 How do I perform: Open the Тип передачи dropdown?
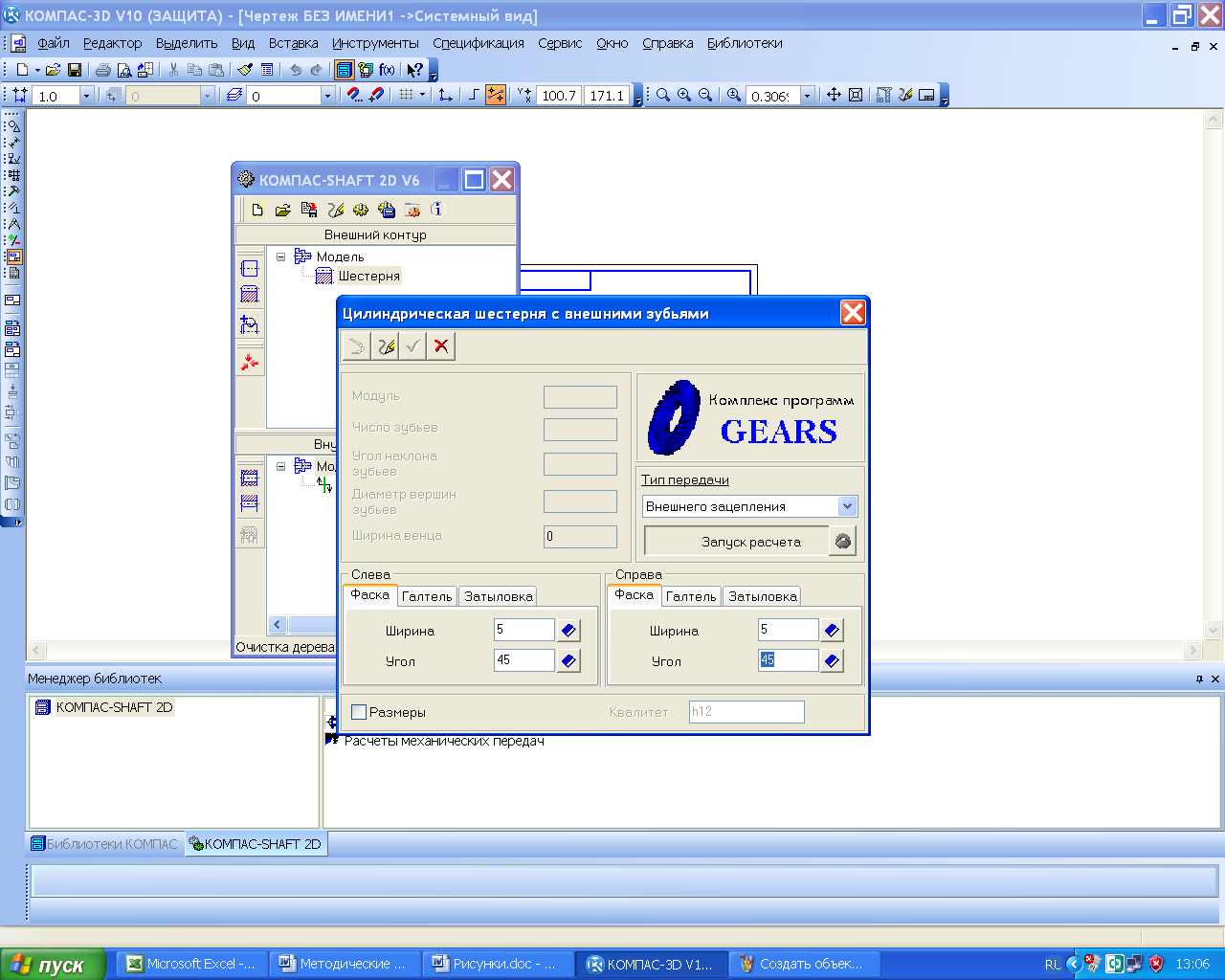[847, 506]
